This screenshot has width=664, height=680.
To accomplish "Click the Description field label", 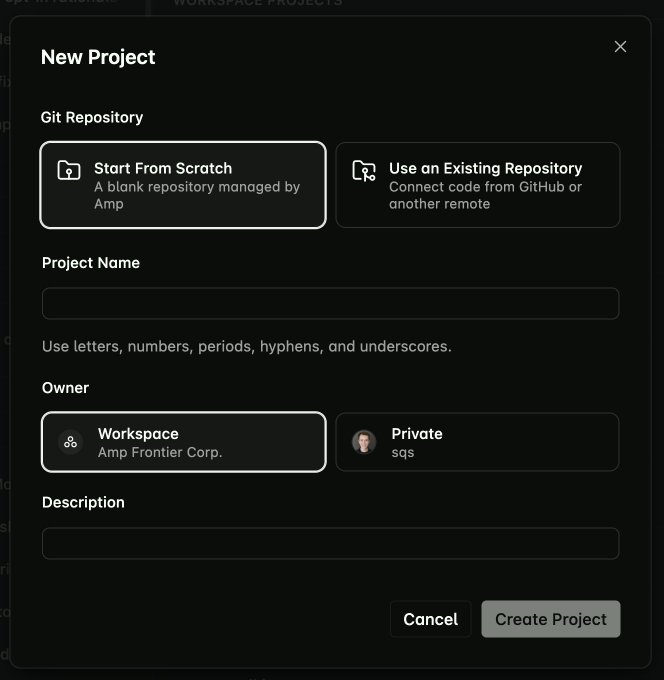I will [x=83, y=502].
